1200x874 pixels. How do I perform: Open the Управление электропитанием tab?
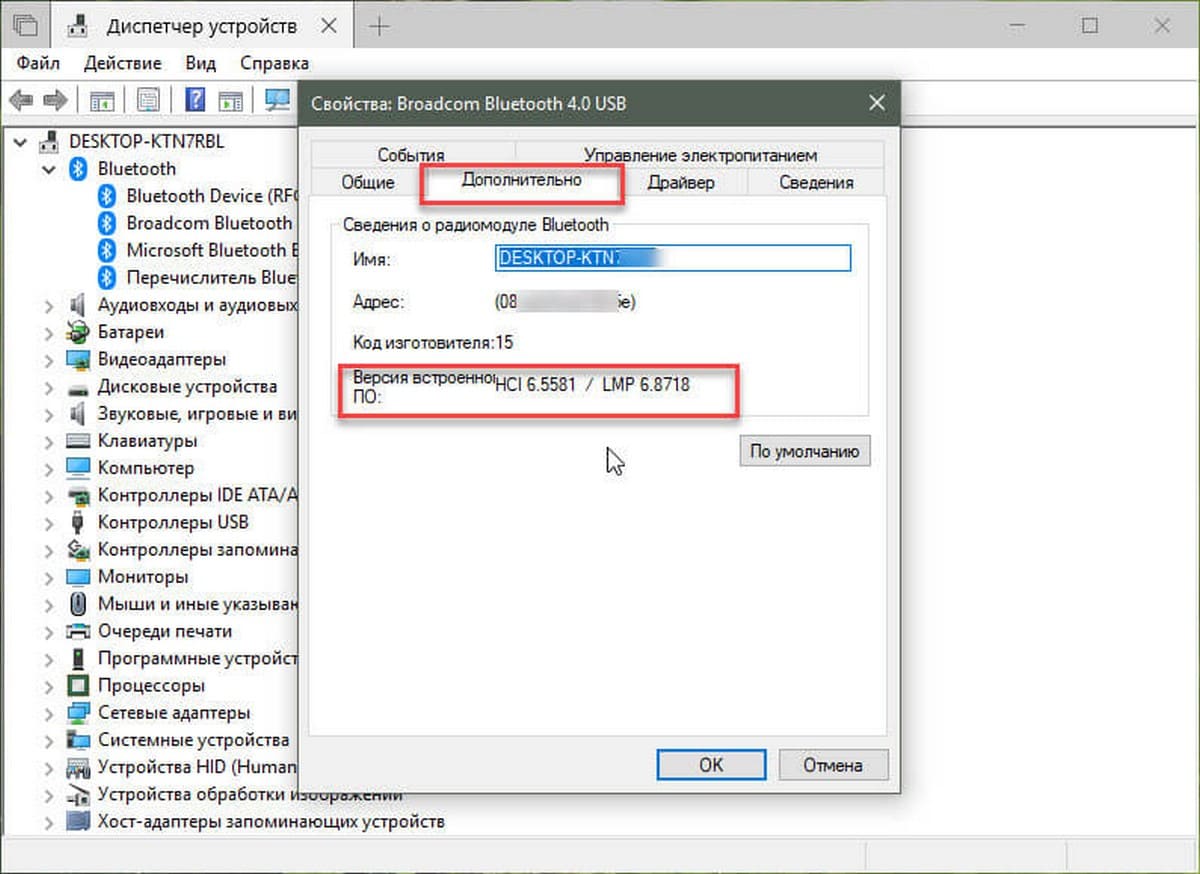coord(700,155)
